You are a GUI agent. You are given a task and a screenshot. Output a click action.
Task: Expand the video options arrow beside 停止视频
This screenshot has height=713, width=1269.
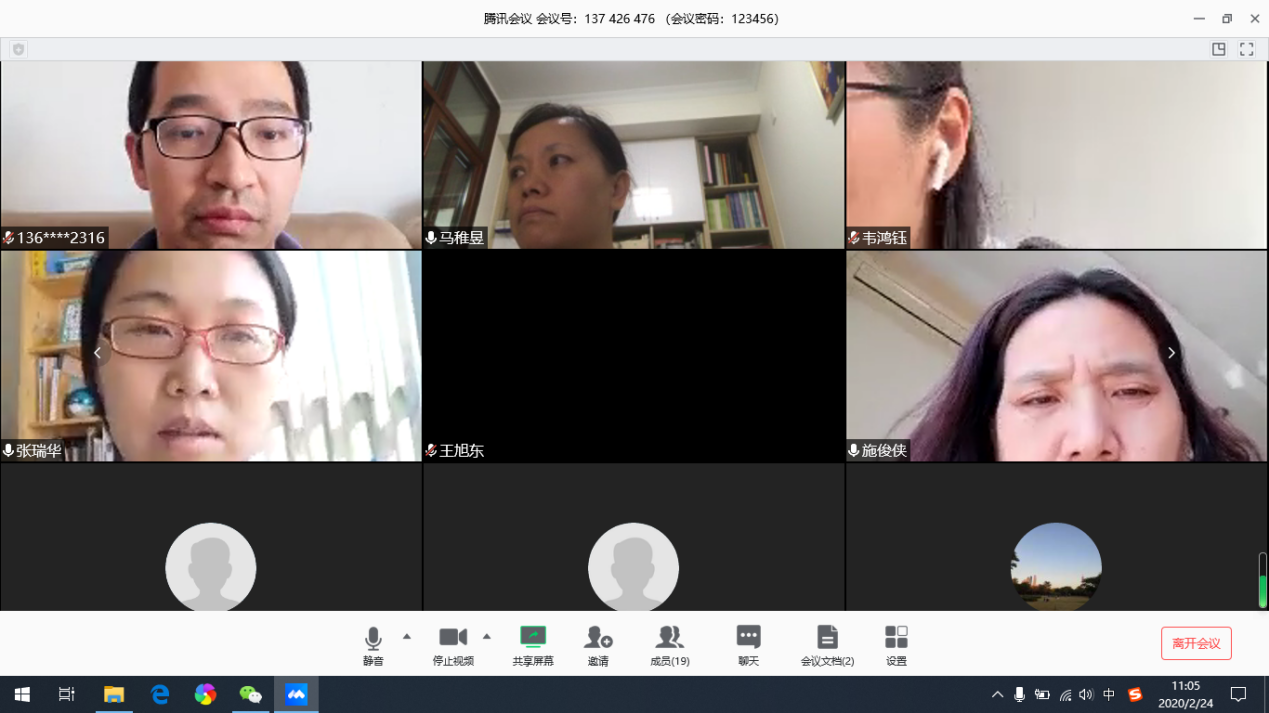point(487,636)
